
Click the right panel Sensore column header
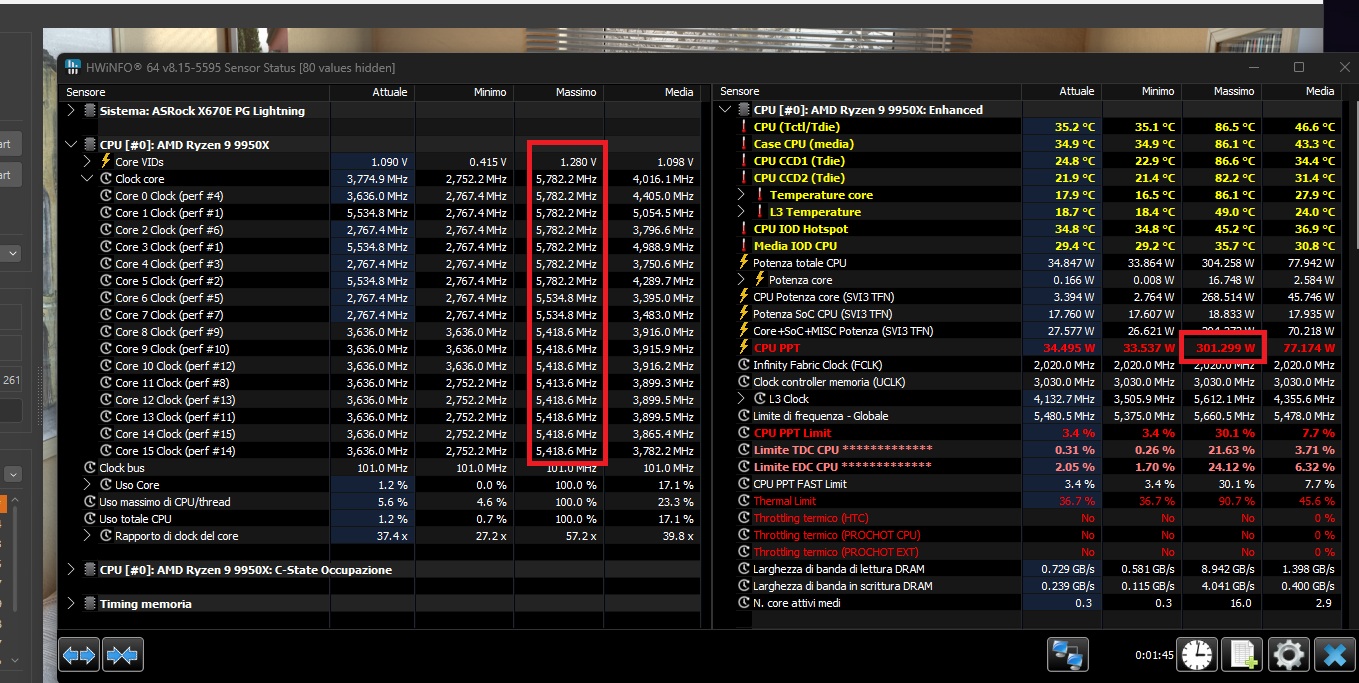867,91
